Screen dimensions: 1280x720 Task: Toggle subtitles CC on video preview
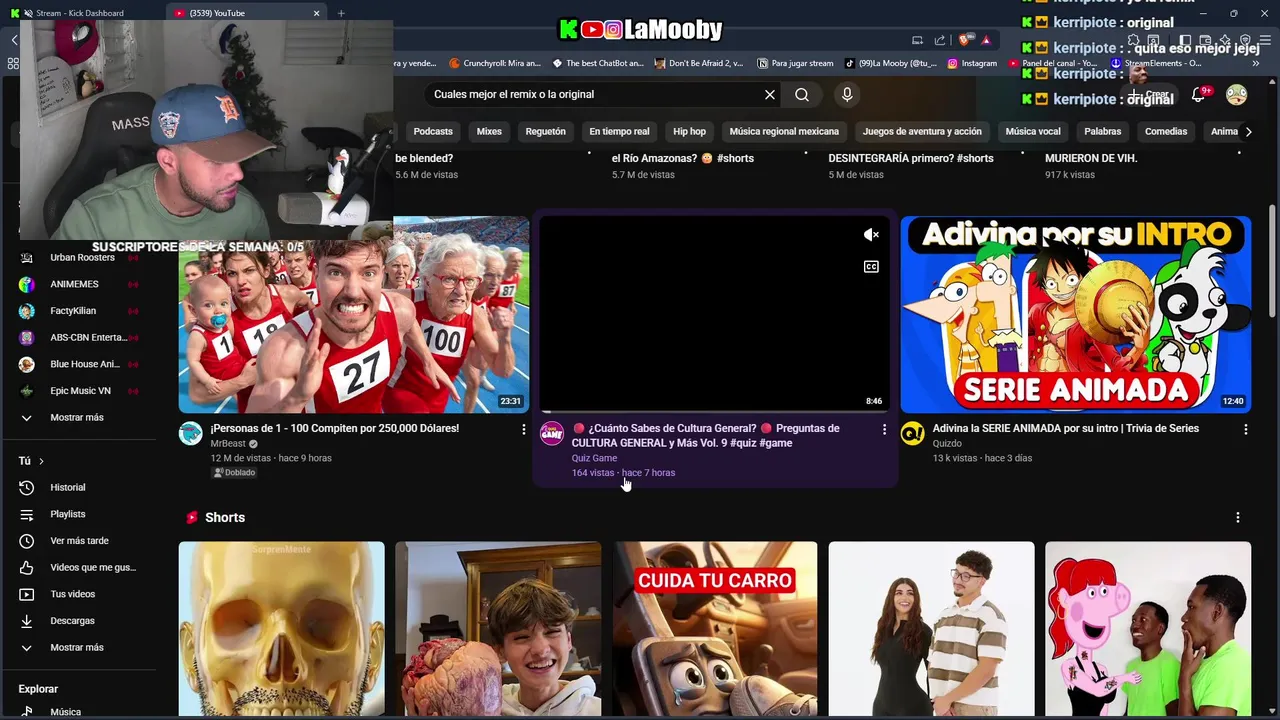point(871,267)
